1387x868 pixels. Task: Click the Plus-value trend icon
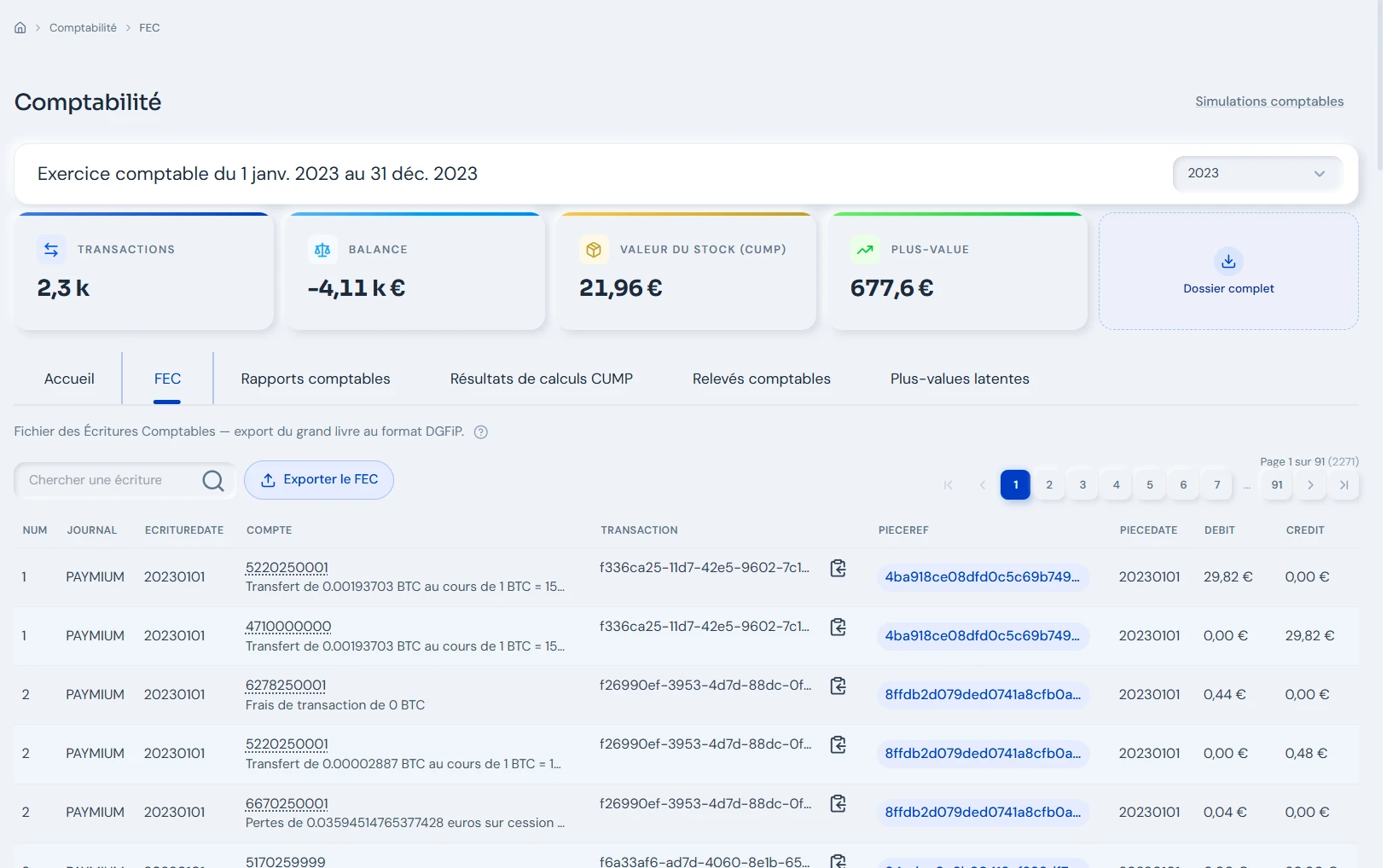click(x=865, y=250)
